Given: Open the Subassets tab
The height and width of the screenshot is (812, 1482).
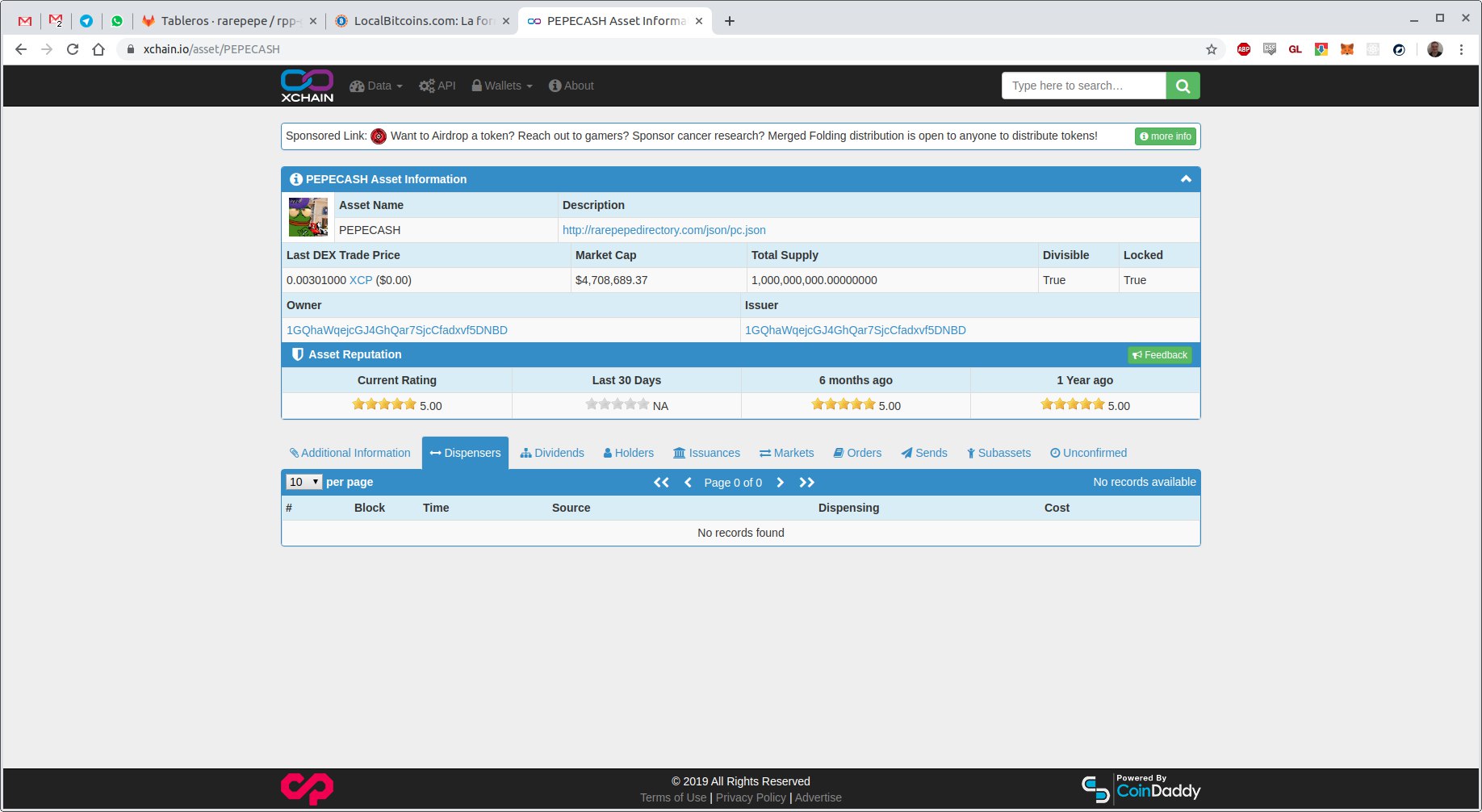Looking at the screenshot, I should click(999, 453).
